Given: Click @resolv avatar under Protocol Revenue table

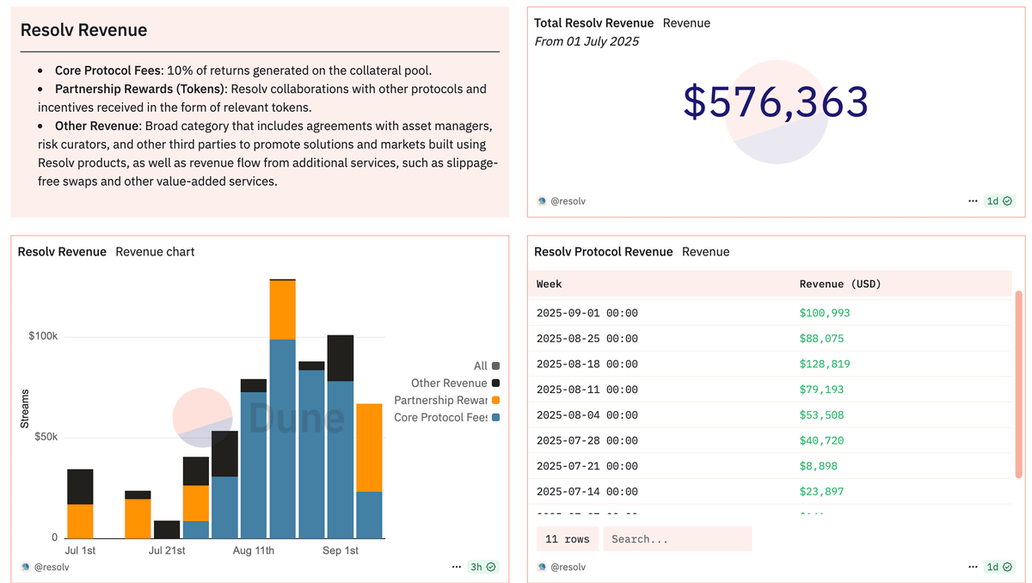Looking at the screenshot, I should click(542, 567).
